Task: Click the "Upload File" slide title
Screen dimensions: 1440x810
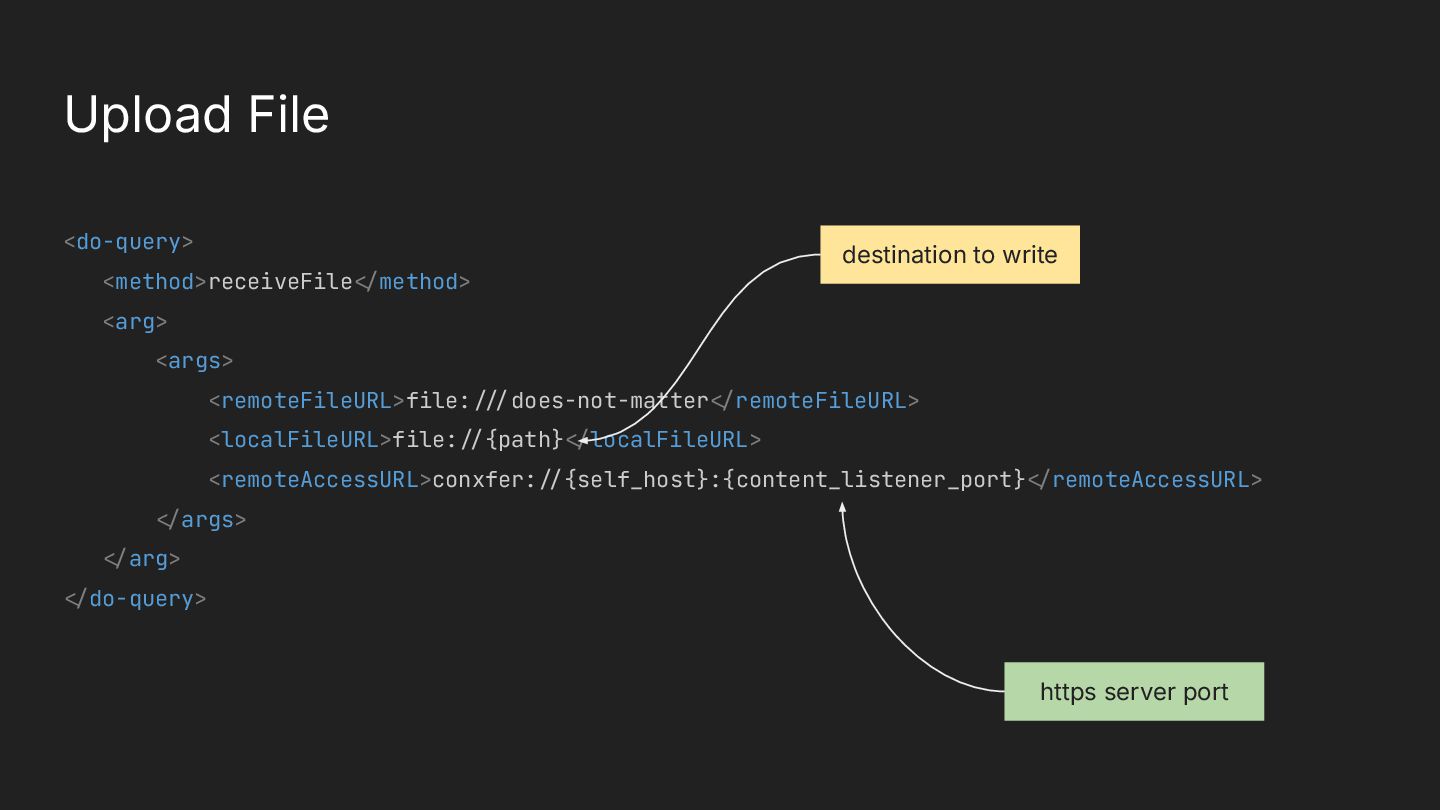Action: [197, 115]
